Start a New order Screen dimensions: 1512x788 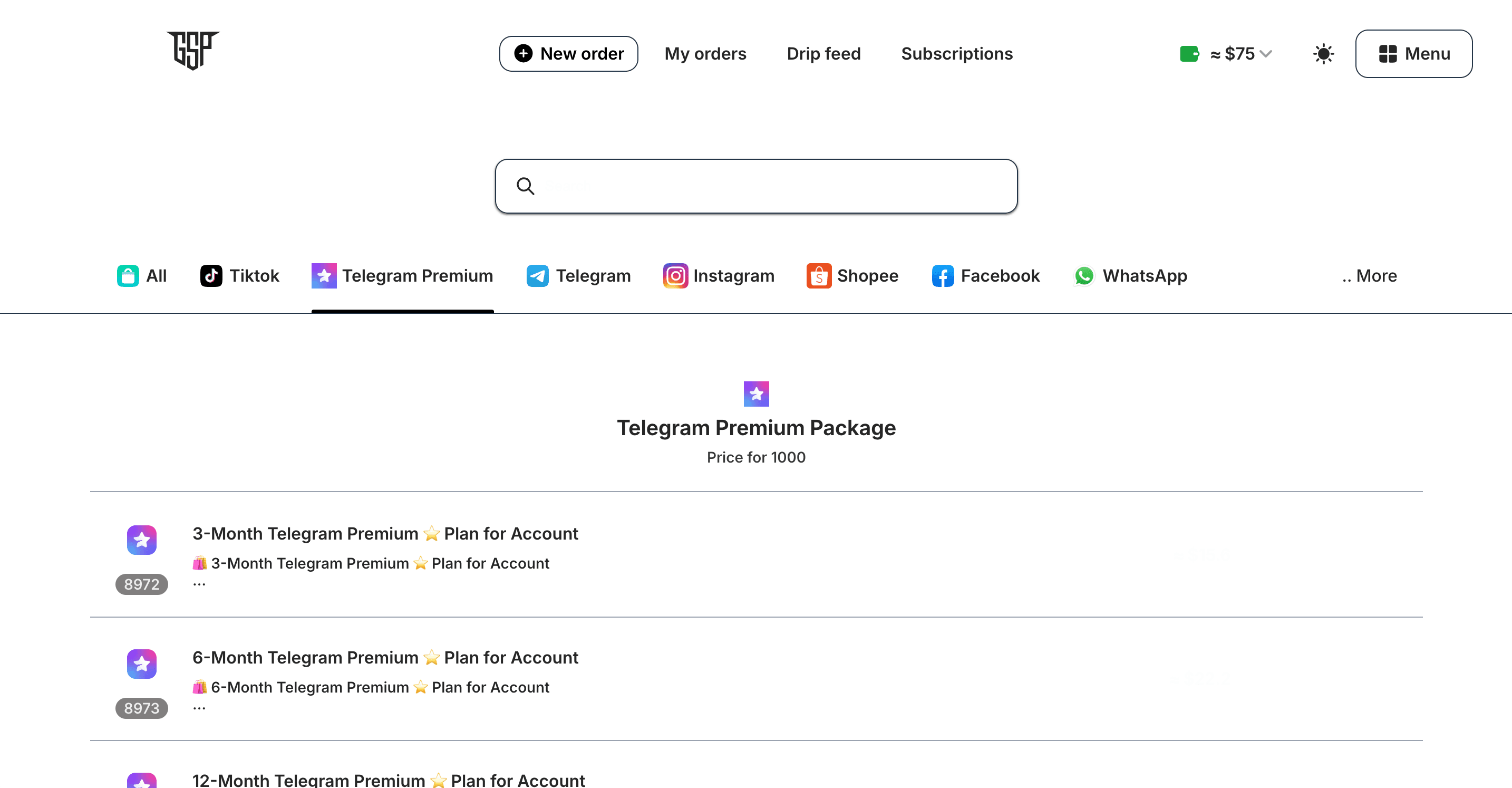point(568,54)
